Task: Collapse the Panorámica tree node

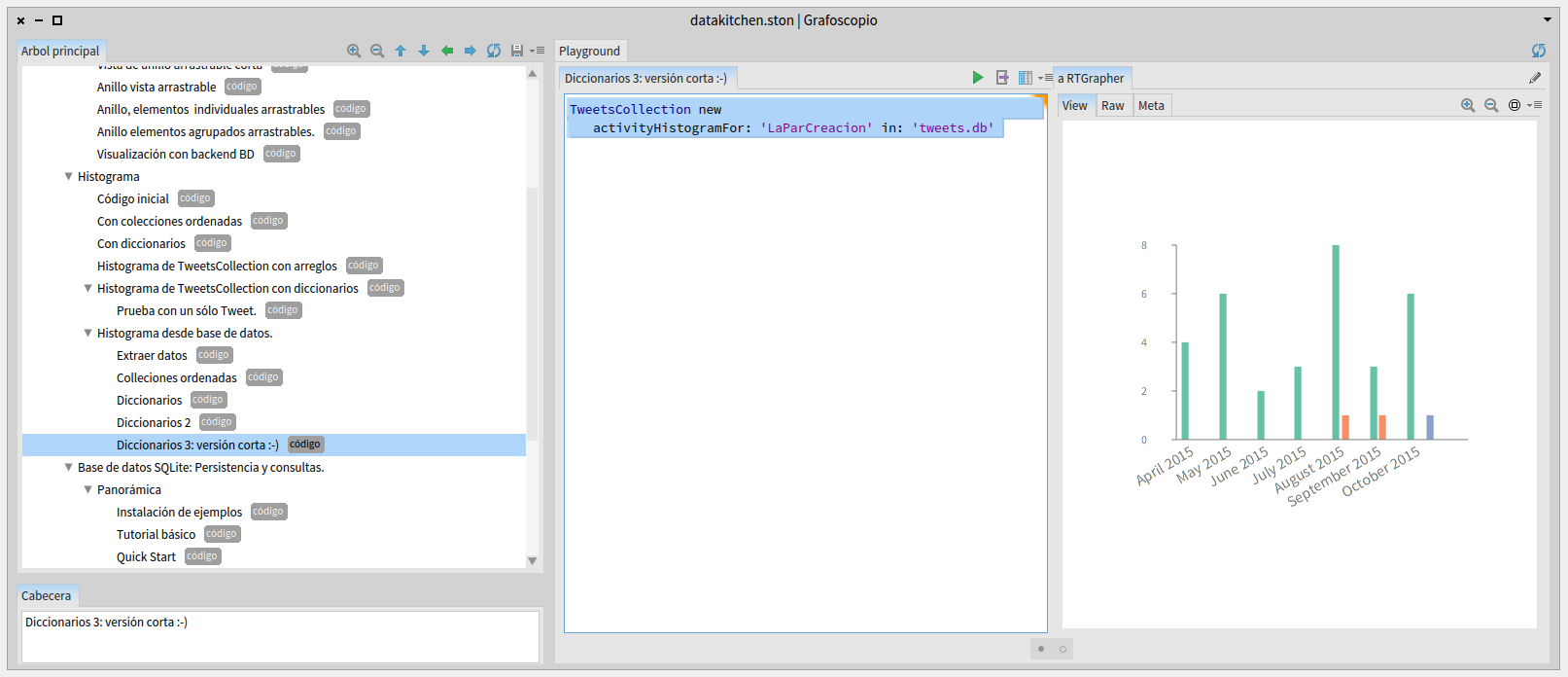Action: 88,489
